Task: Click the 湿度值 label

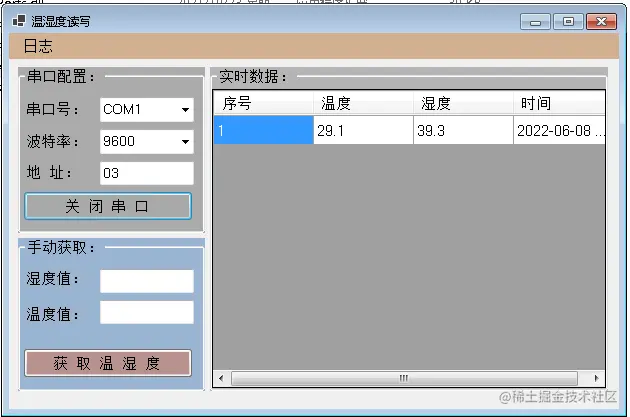Action: [53, 279]
